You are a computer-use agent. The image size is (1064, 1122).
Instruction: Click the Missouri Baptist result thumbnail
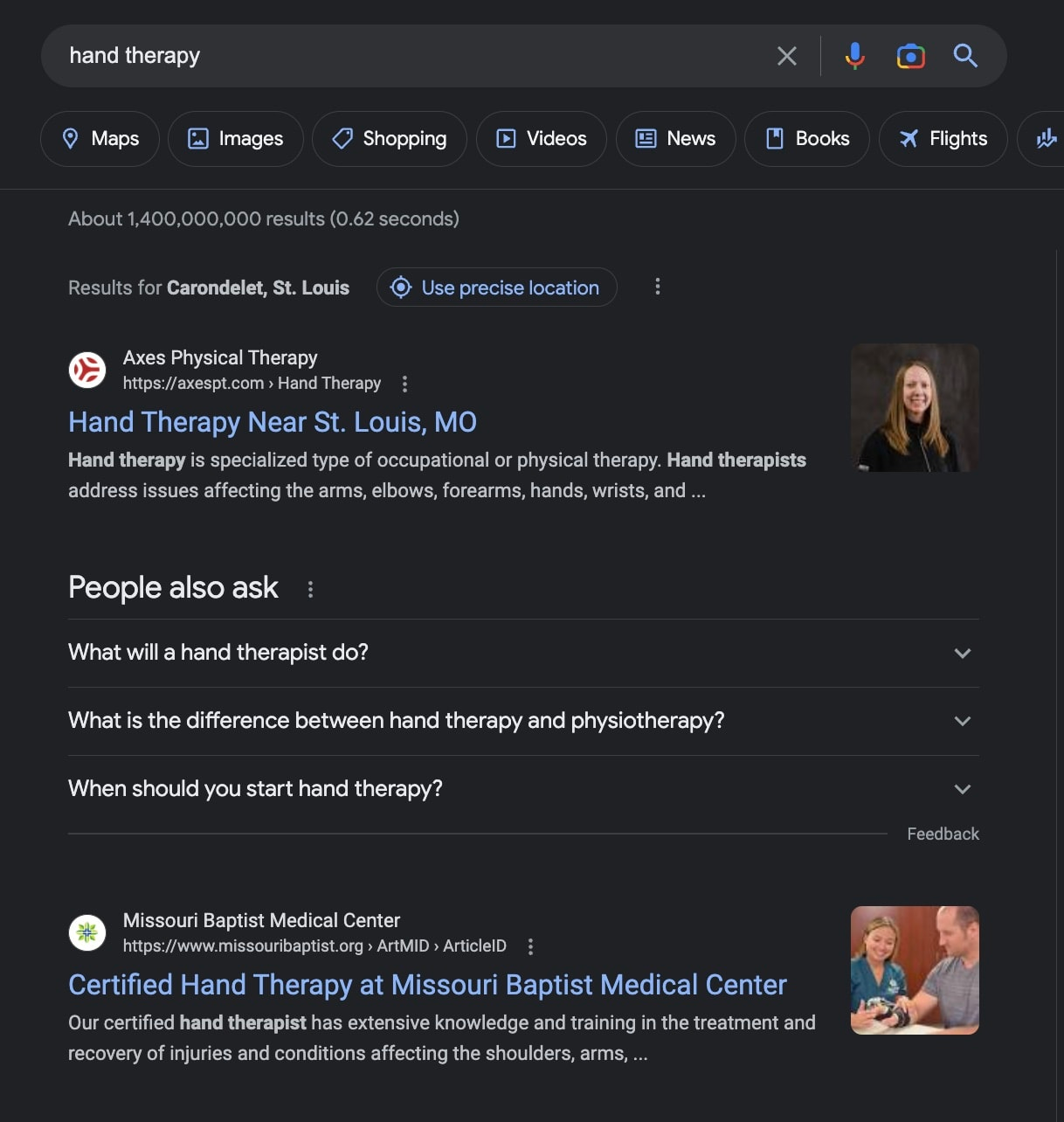[915, 971]
